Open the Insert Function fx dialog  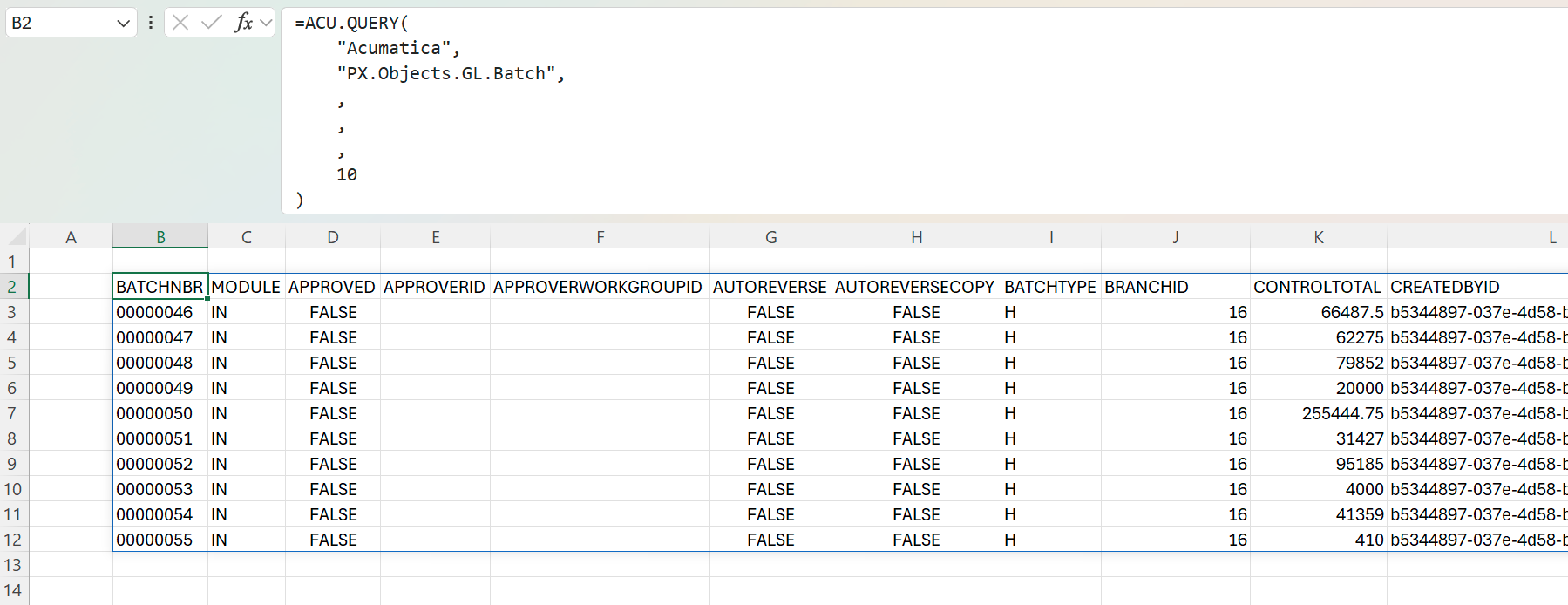tap(243, 23)
